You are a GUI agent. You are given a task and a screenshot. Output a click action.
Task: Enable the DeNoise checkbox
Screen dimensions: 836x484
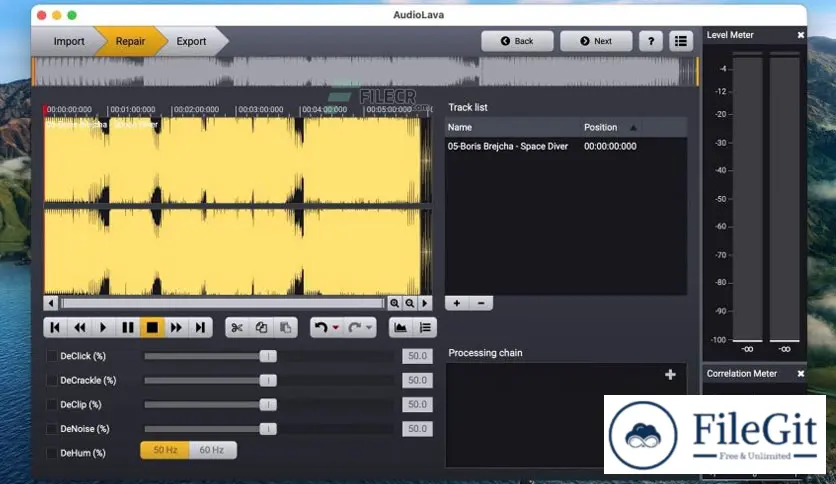click(52, 429)
